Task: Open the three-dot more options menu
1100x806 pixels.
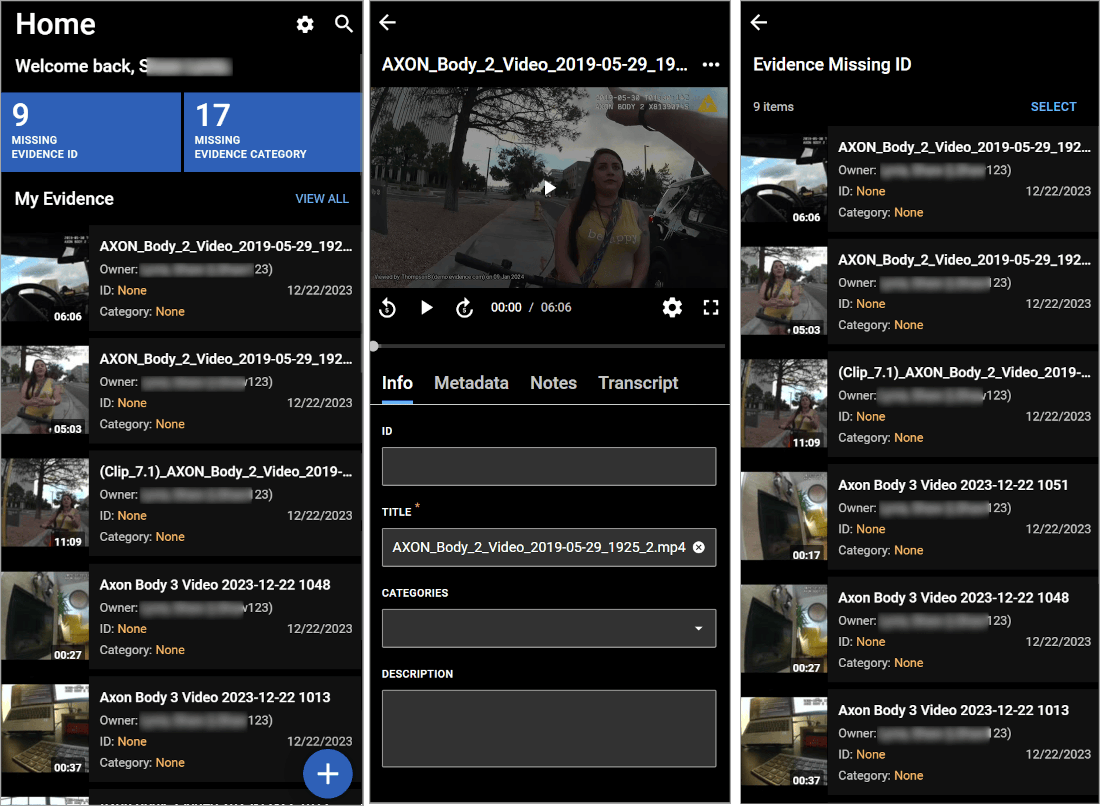Action: [711, 65]
